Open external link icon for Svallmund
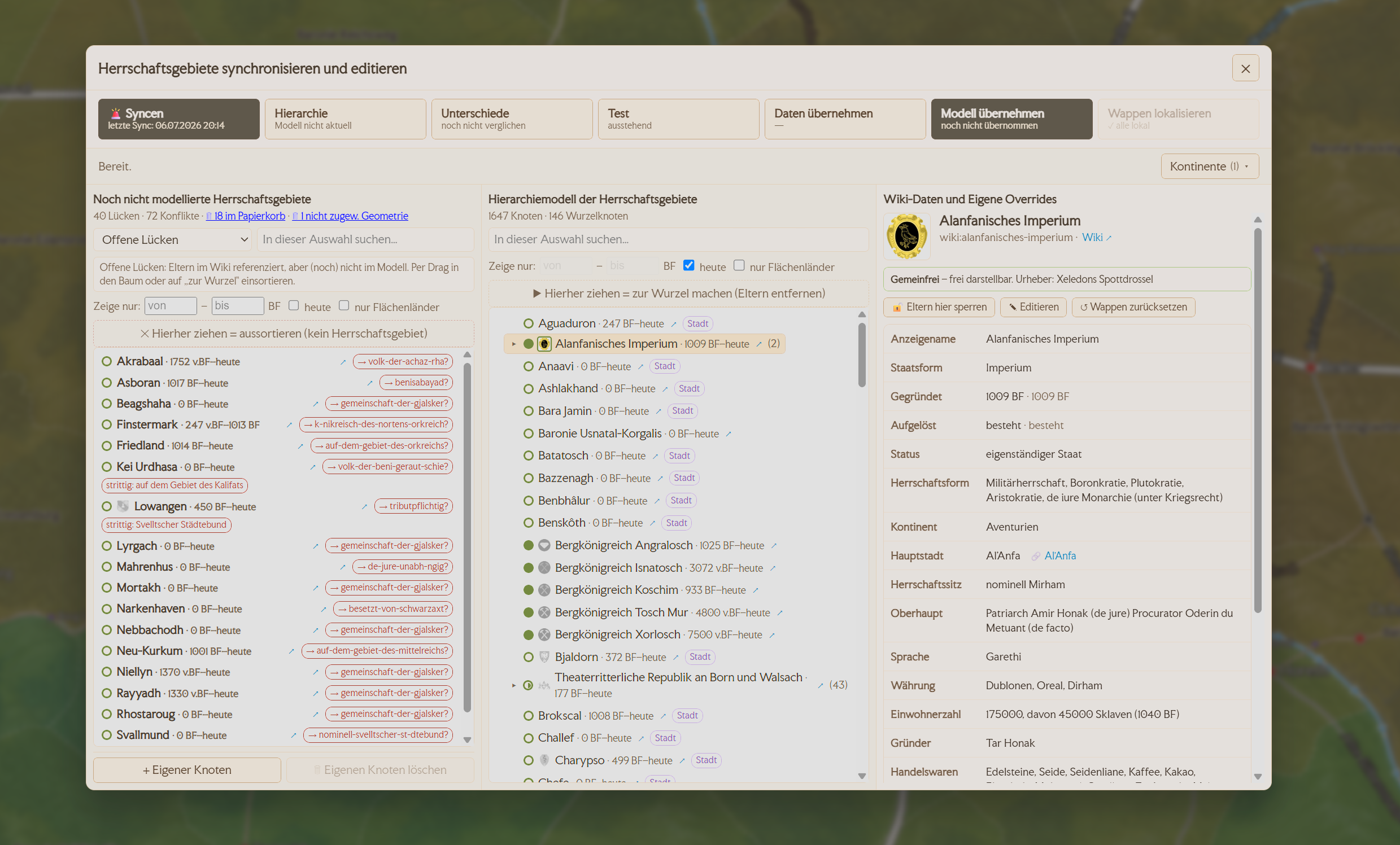Image resolution: width=1400 pixels, height=845 pixels. (x=294, y=735)
